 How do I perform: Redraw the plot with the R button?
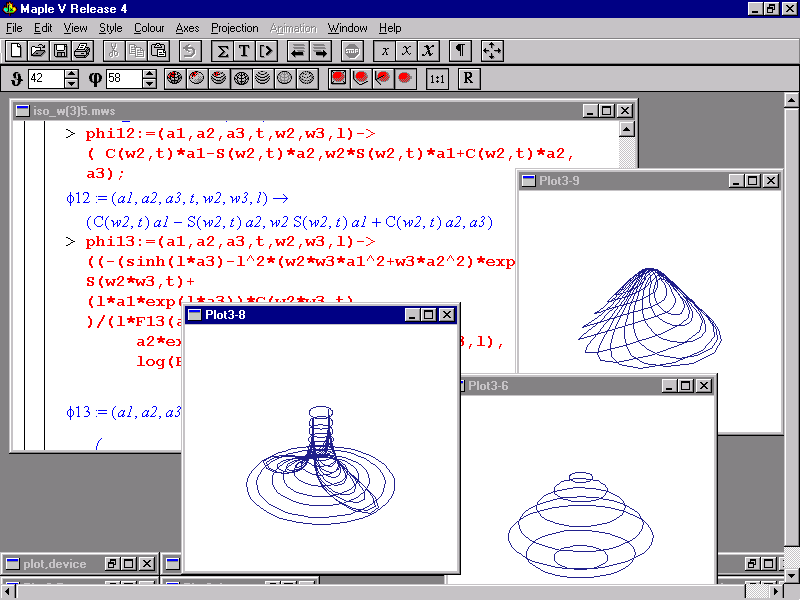point(468,79)
